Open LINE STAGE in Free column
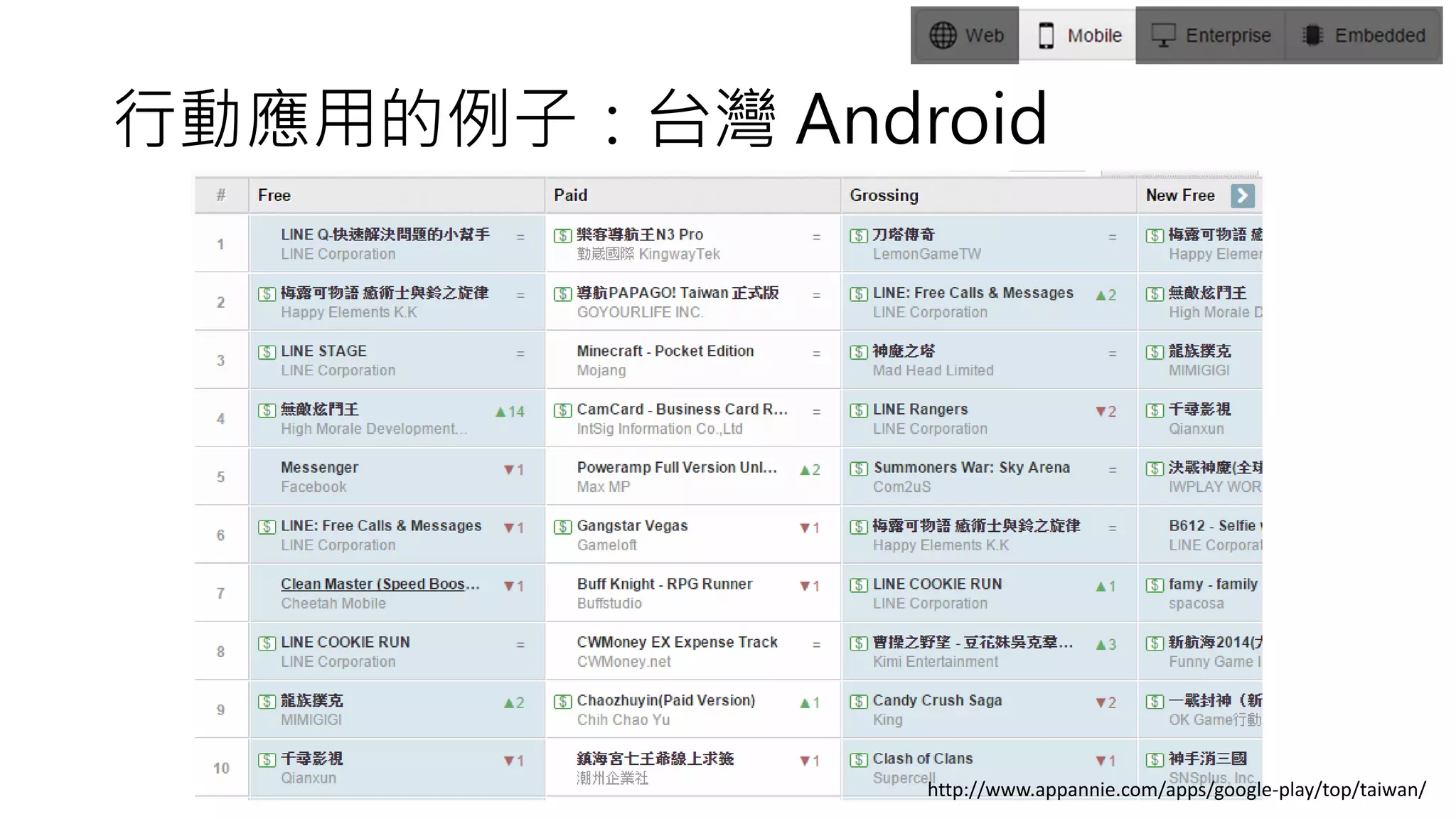The width and height of the screenshot is (1456, 819). tap(323, 351)
